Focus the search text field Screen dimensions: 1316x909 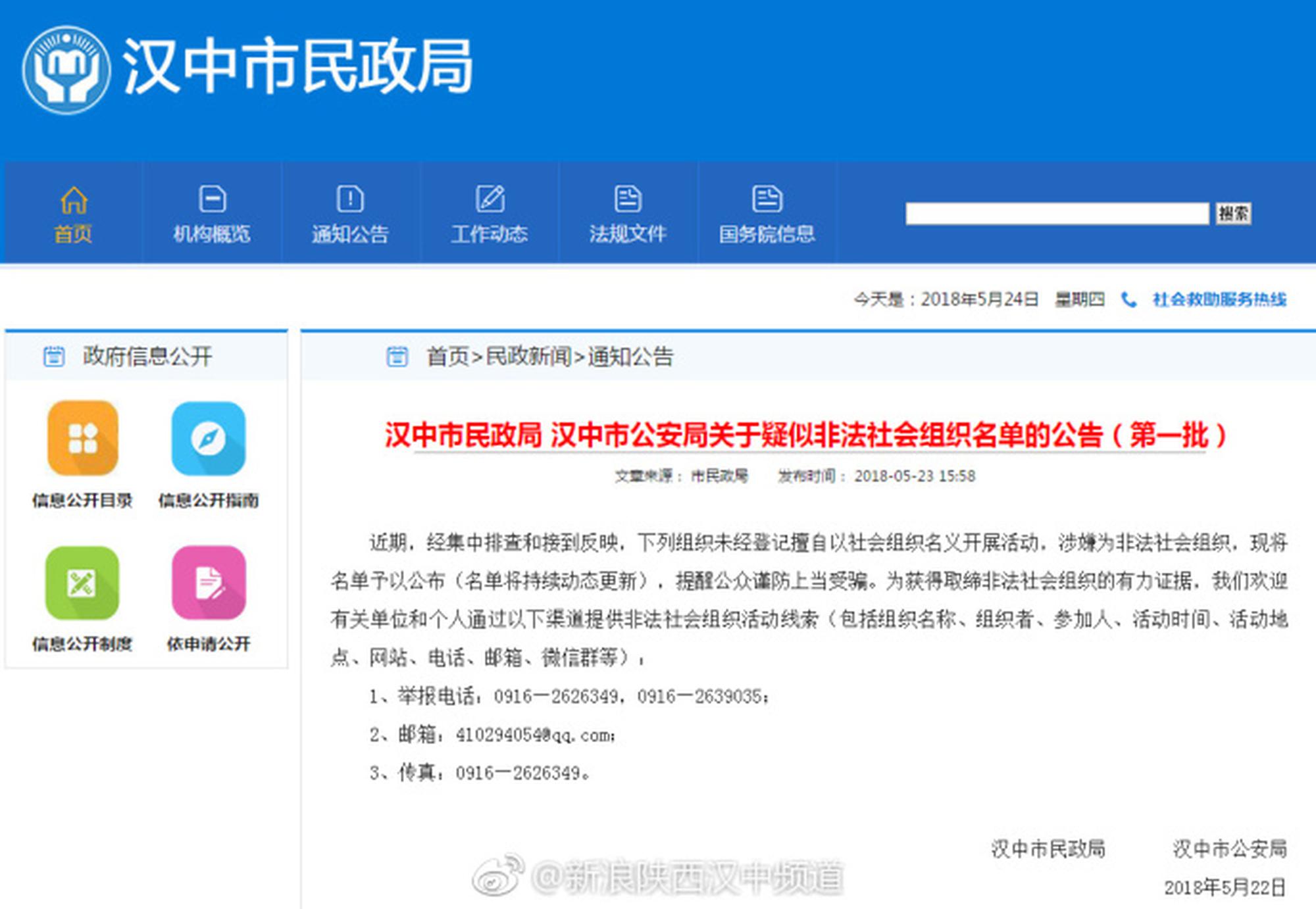[x=1057, y=214]
